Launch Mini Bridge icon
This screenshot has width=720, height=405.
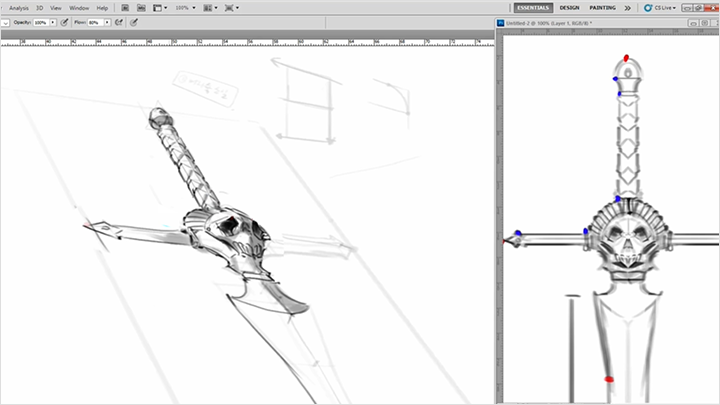[x=141, y=8]
